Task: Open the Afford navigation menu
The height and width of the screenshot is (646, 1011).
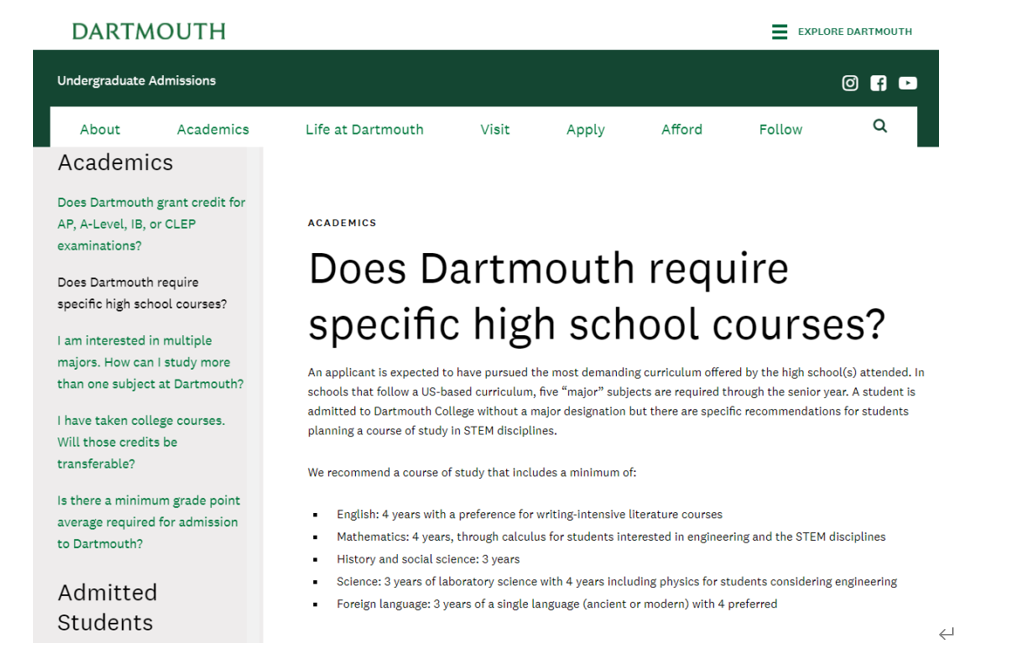Action: (x=682, y=129)
